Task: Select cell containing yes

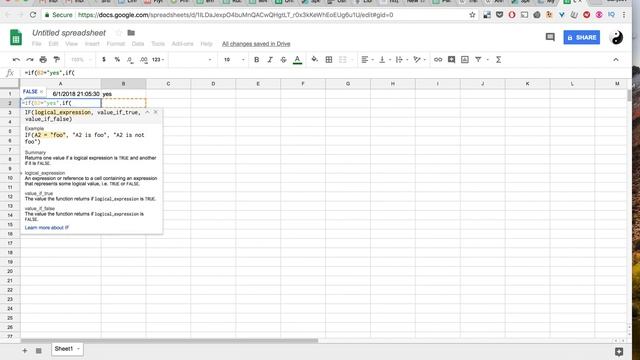Action: click(x=124, y=94)
